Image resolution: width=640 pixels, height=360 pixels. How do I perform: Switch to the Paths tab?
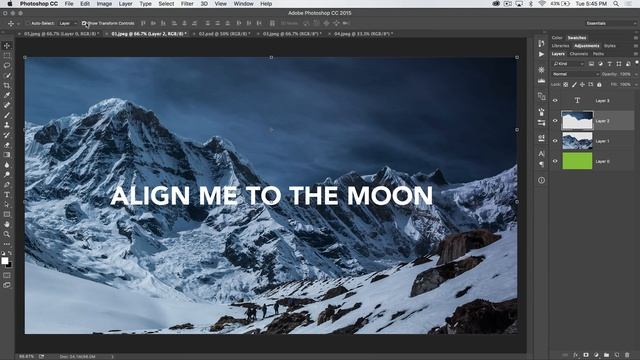[x=598, y=54]
